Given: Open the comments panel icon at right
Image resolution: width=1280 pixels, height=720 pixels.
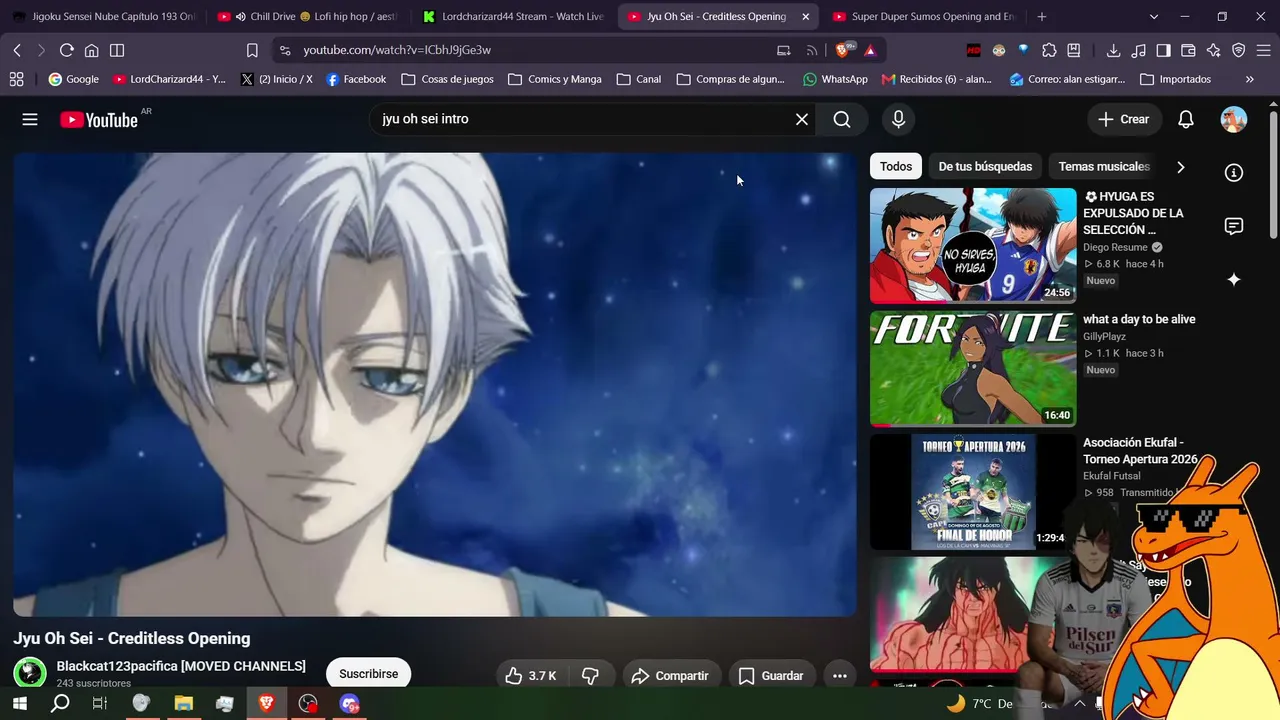Looking at the screenshot, I should 1234,226.
